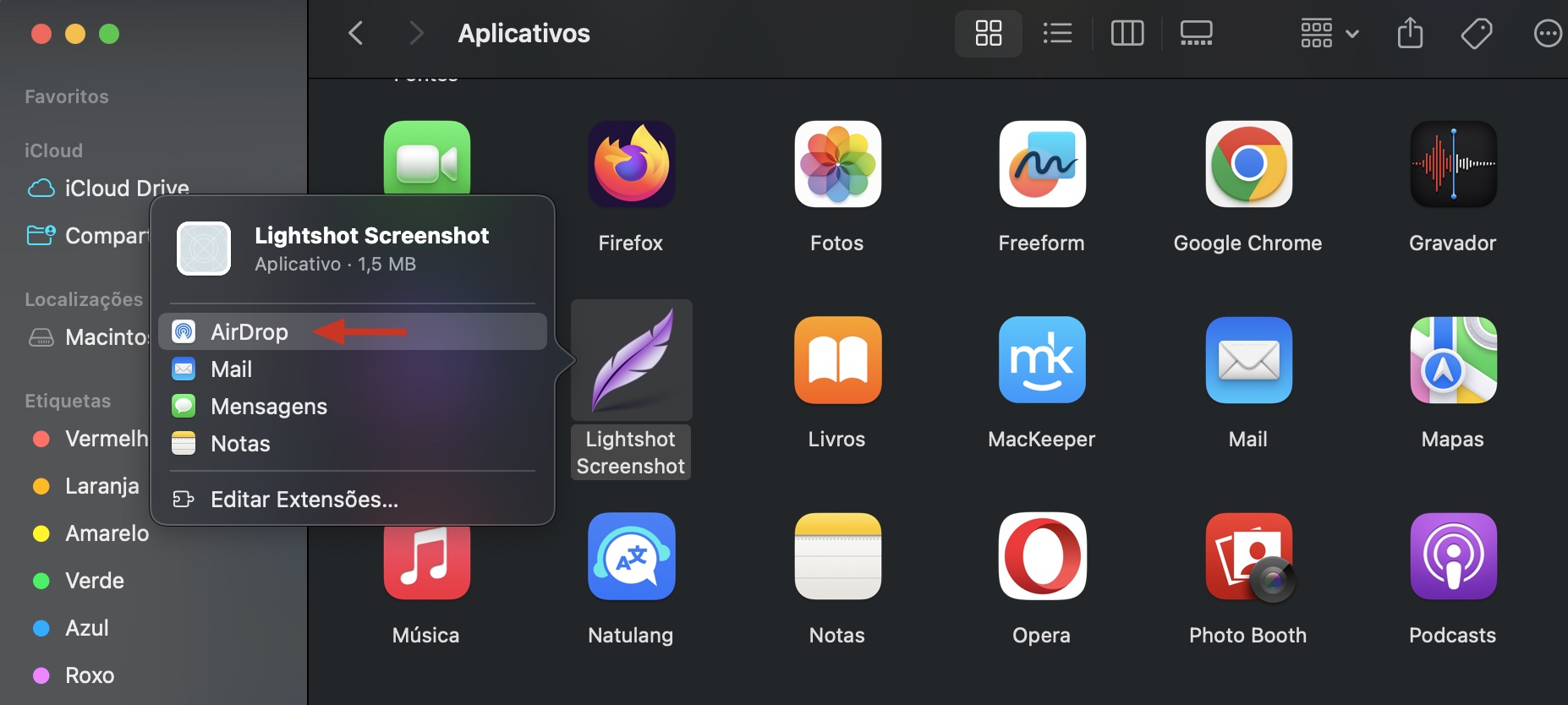The image size is (1568, 705).
Task: Select Editar Extensões… in share menu
Action: (353, 499)
